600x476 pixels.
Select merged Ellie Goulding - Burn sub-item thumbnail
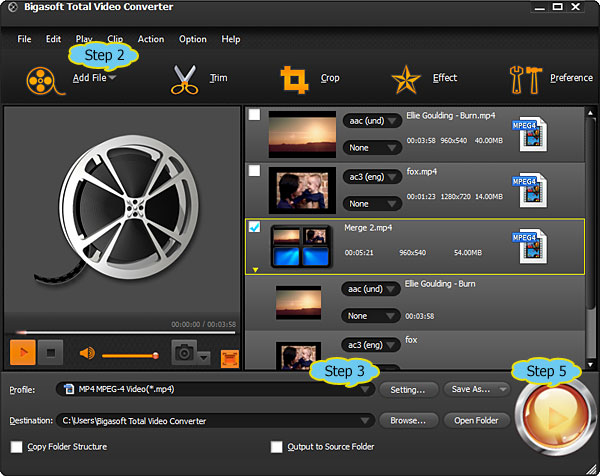coord(298,302)
